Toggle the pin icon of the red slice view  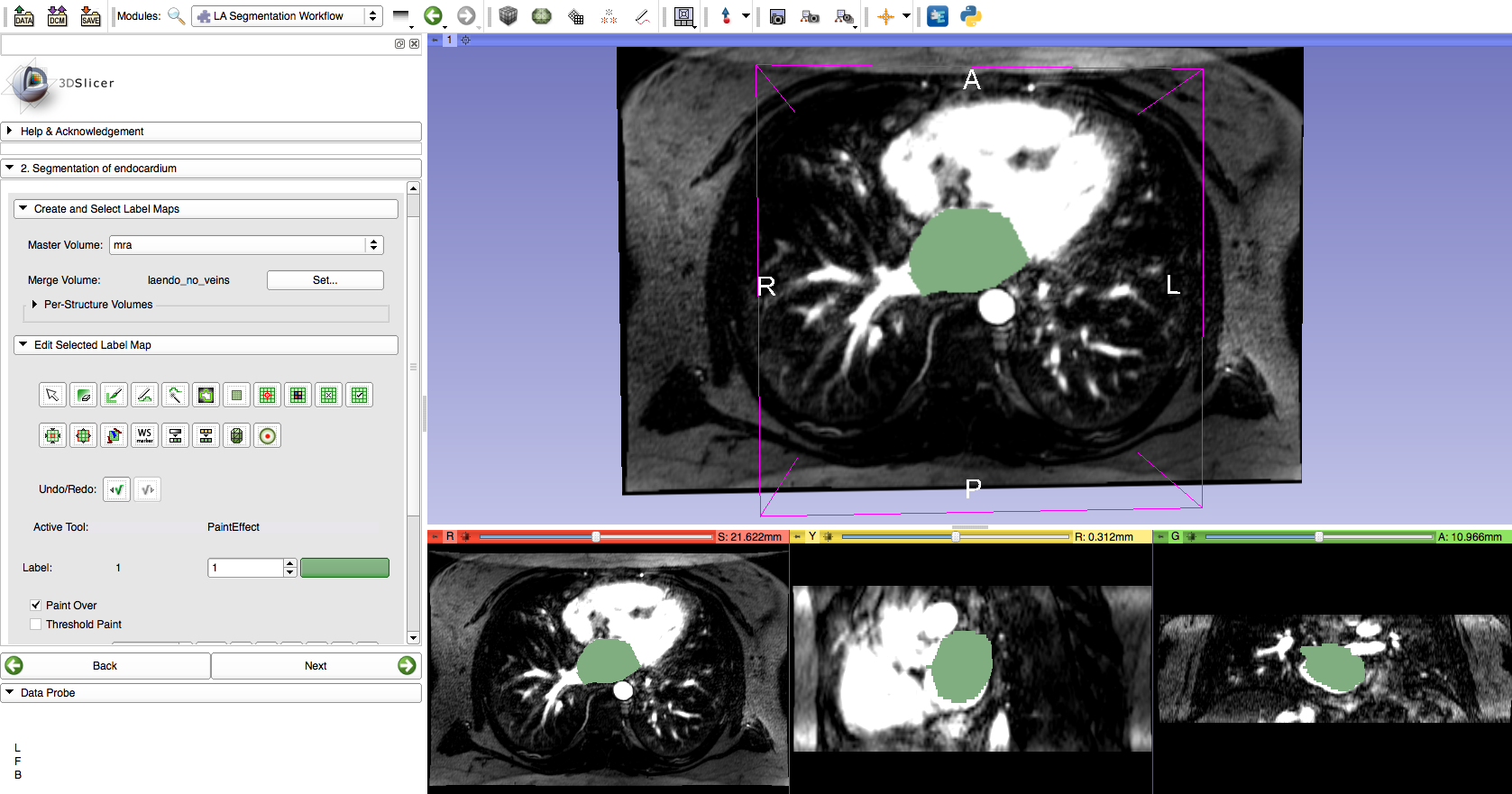[x=435, y=537]
